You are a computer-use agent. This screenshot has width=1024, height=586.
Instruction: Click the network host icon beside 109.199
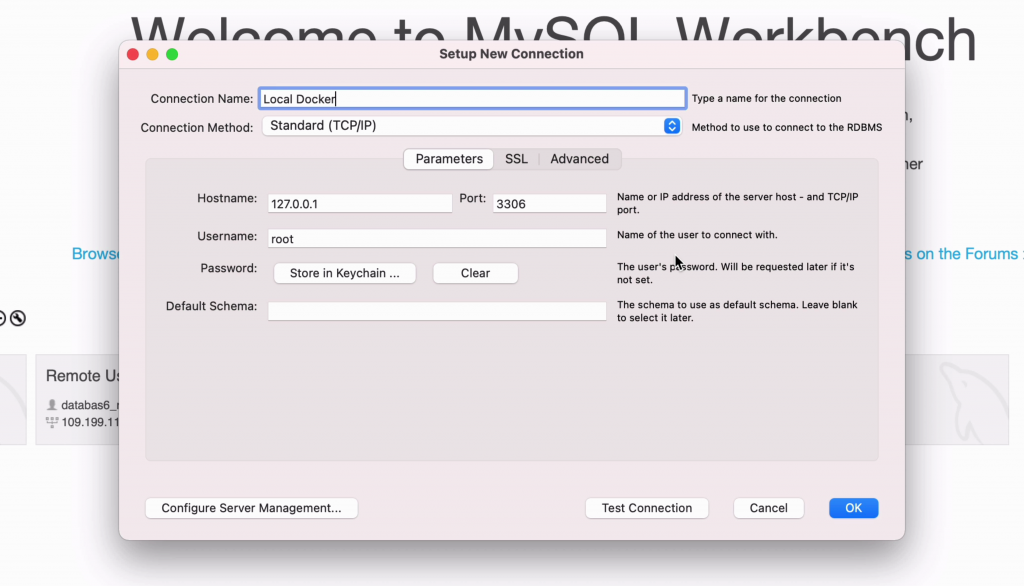point(53,423)
